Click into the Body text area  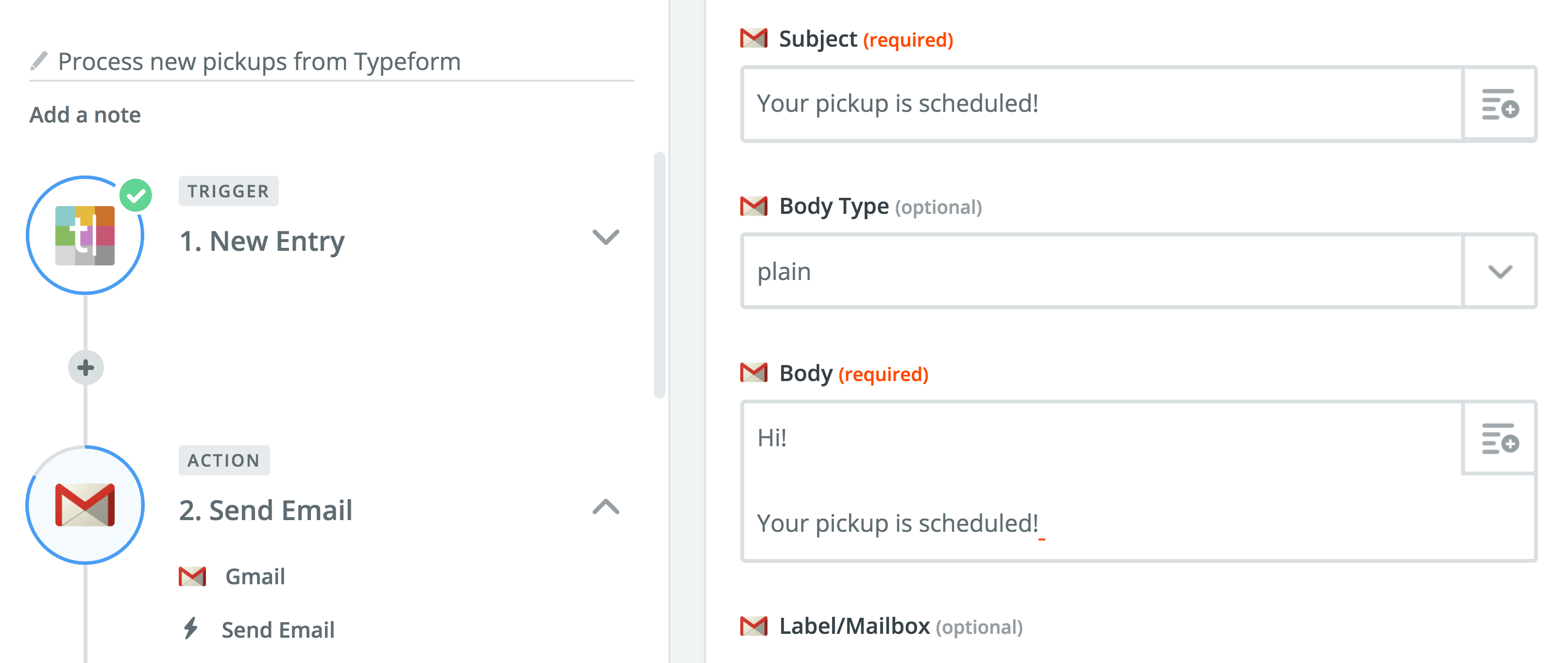(x=1102, y=481)
